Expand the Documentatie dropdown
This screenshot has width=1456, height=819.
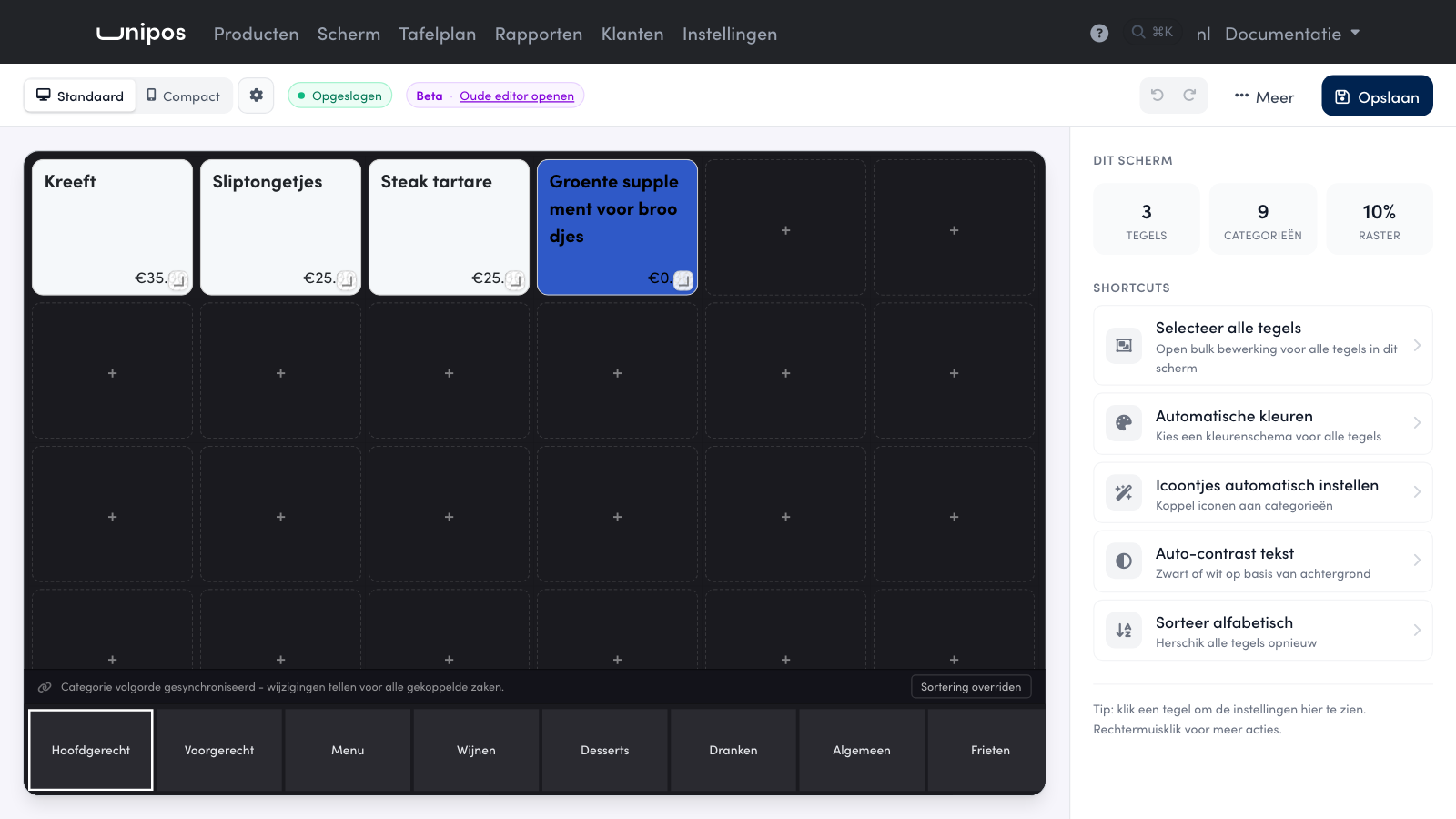coord(1292,34)
